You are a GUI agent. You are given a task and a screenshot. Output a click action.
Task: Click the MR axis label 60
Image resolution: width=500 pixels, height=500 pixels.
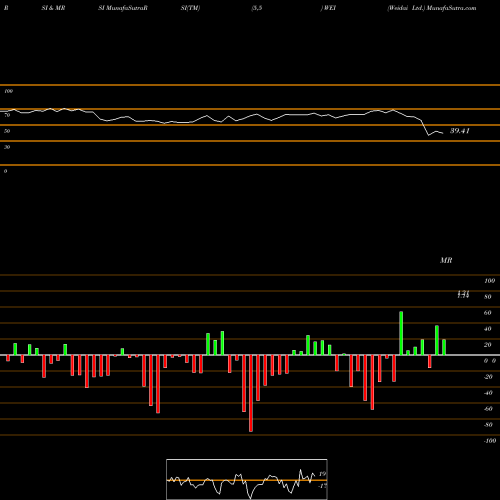point(488,313)
